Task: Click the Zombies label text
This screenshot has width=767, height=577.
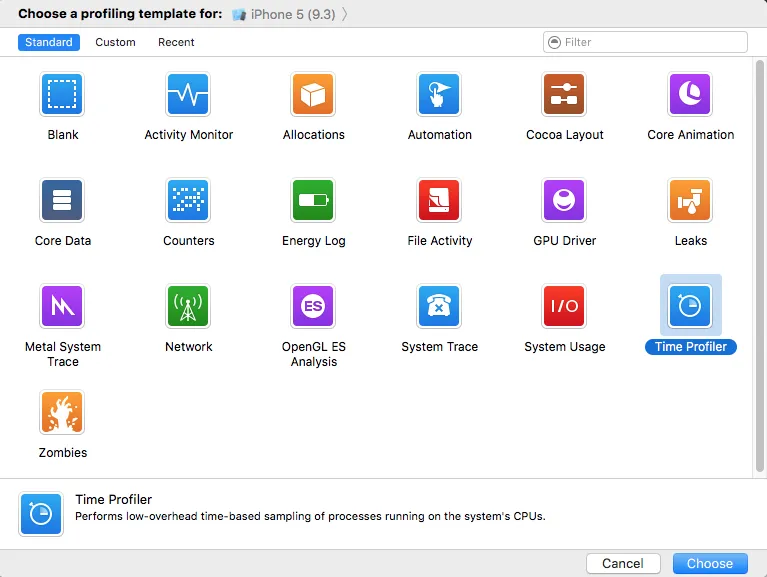Action: 63,453
